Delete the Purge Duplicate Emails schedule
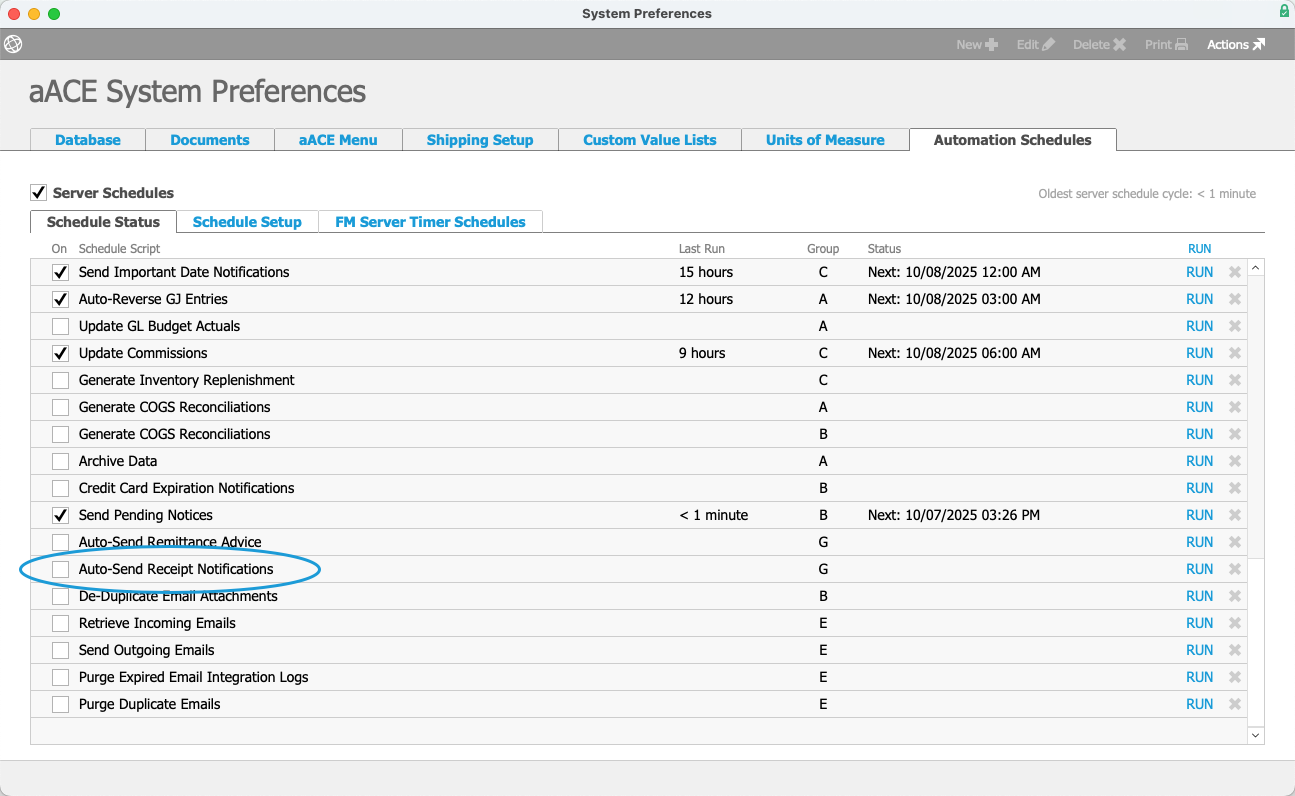1295x796 pixels. tap(1235, 704)
